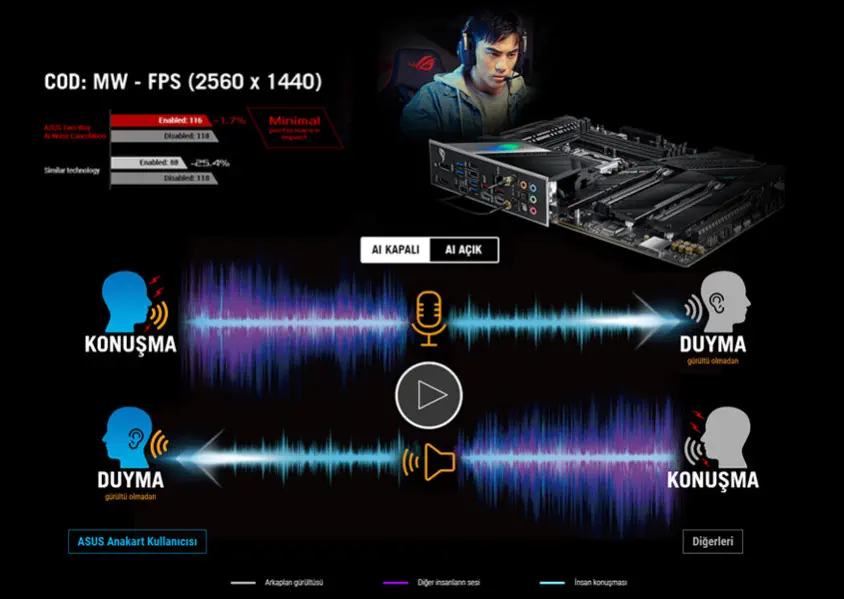The width and height of the screenshot is (844, 599).
Task: Click Arkaplan gürültüsü legend entry
Action: tap(277, 582)
